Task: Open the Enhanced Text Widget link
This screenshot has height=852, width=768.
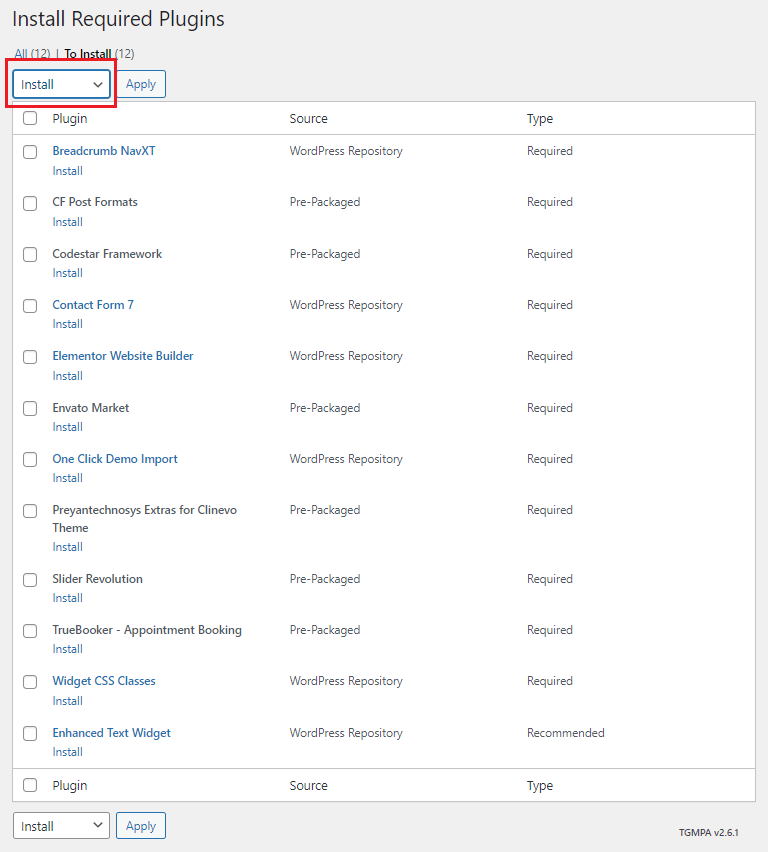Action: point(111,732)
